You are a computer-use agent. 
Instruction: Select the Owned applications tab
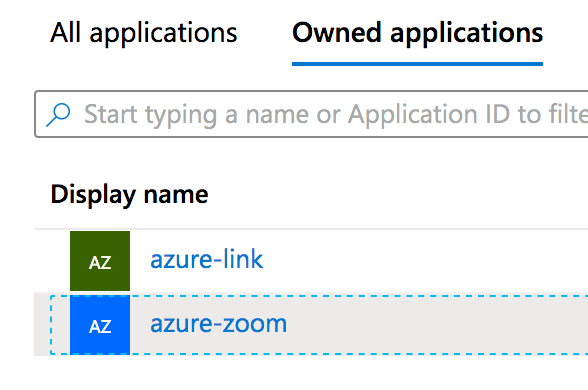[417, 33]
